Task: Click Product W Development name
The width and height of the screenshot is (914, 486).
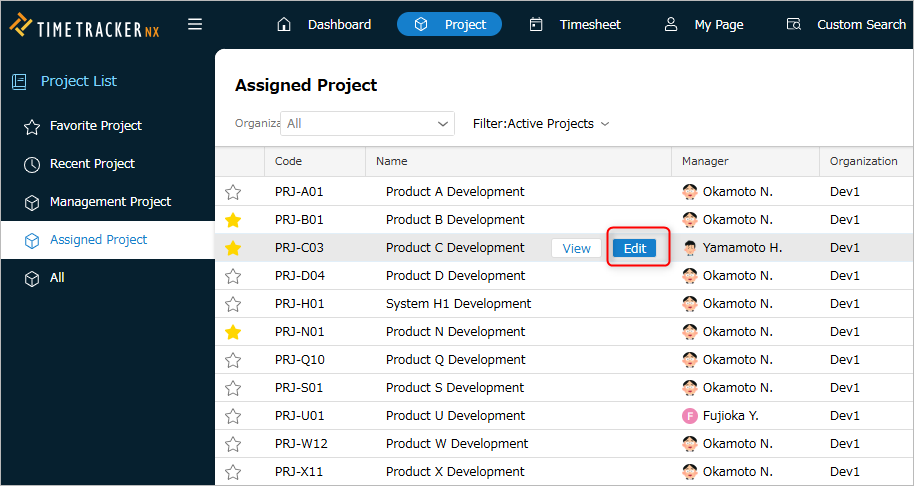Action: click(457, 443)
